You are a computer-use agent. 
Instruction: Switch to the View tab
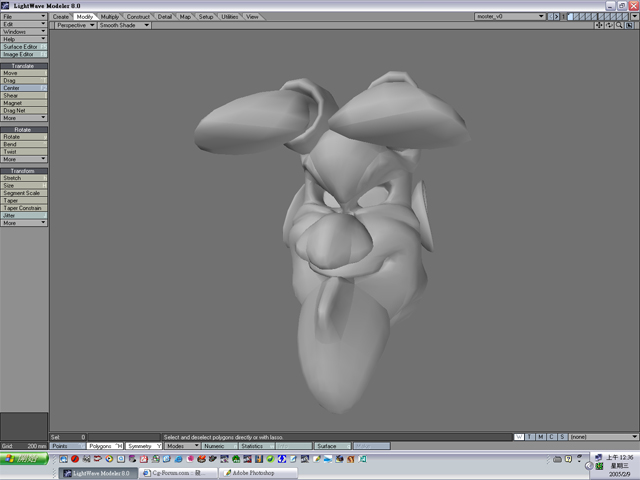click(x=252, y=17)
